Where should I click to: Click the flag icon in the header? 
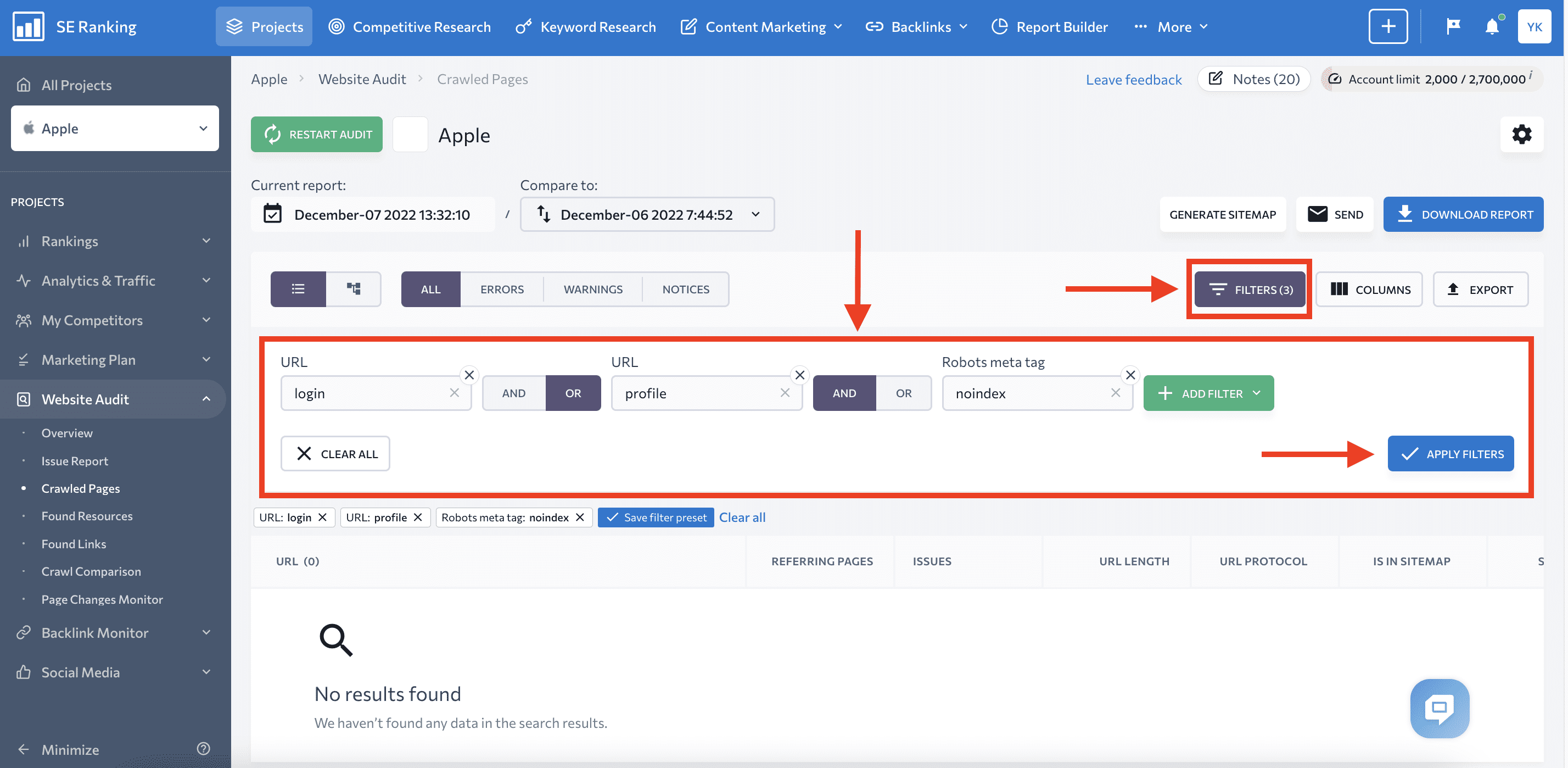pos(1453,26)
